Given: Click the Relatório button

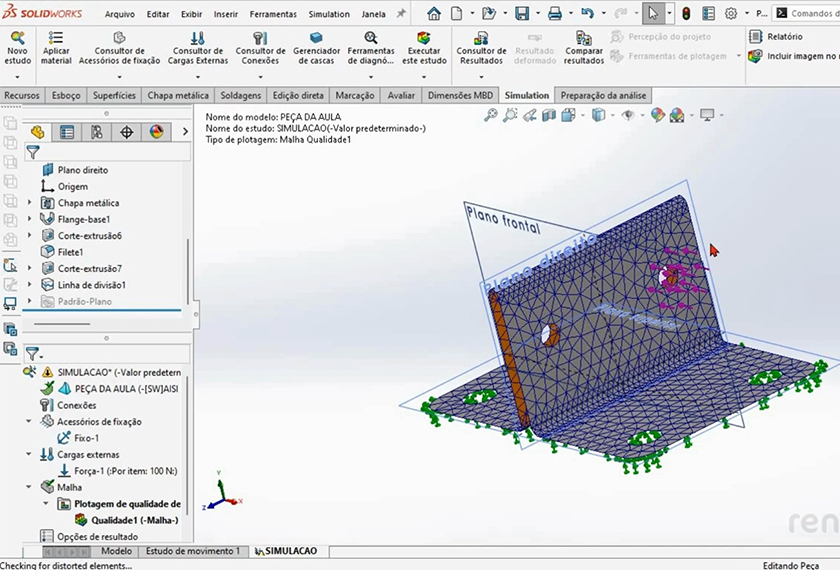Looking at the screenshot, I should click(777, 36).
